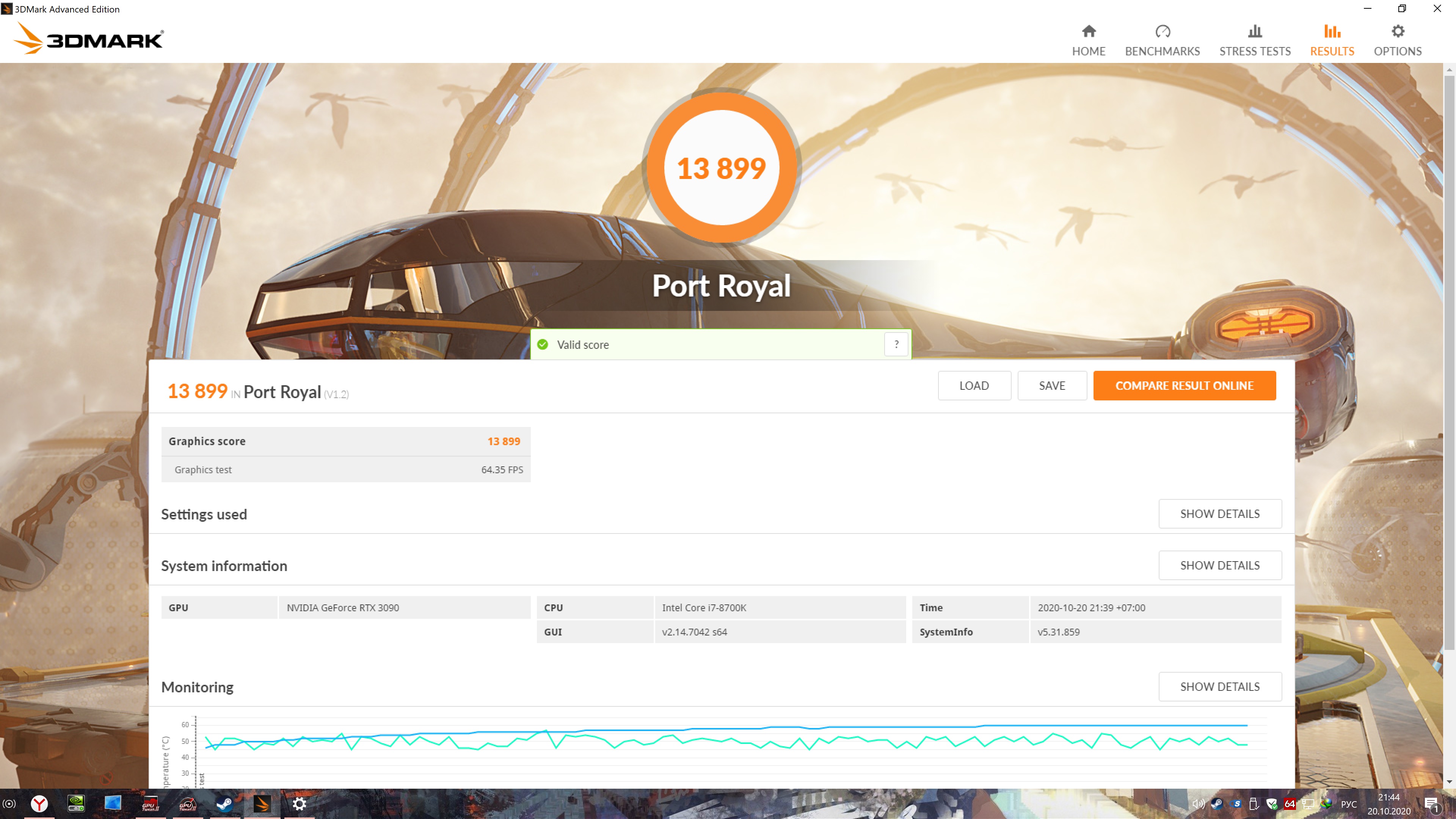The height and width of the screenshot is (819, 1456).
Task: Show details for Settings used
Action: (x=1219, y=514)
